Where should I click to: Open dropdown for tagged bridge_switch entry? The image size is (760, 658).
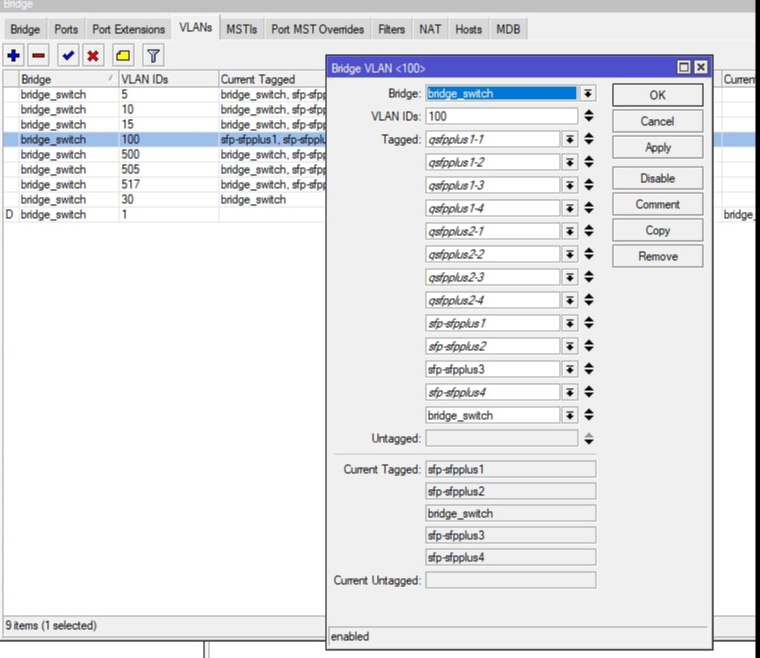[570, 416]
